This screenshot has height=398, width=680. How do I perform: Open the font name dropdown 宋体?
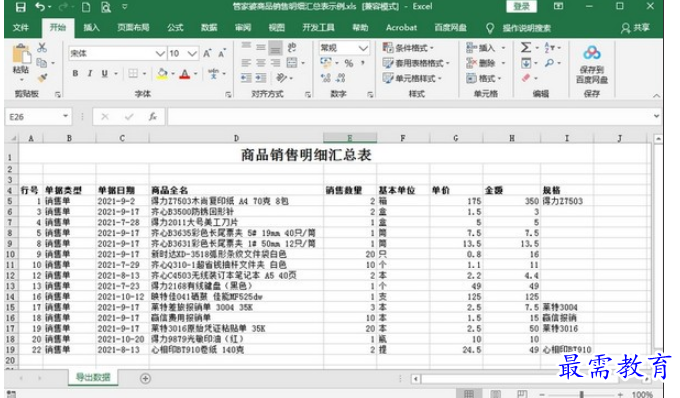160,53
